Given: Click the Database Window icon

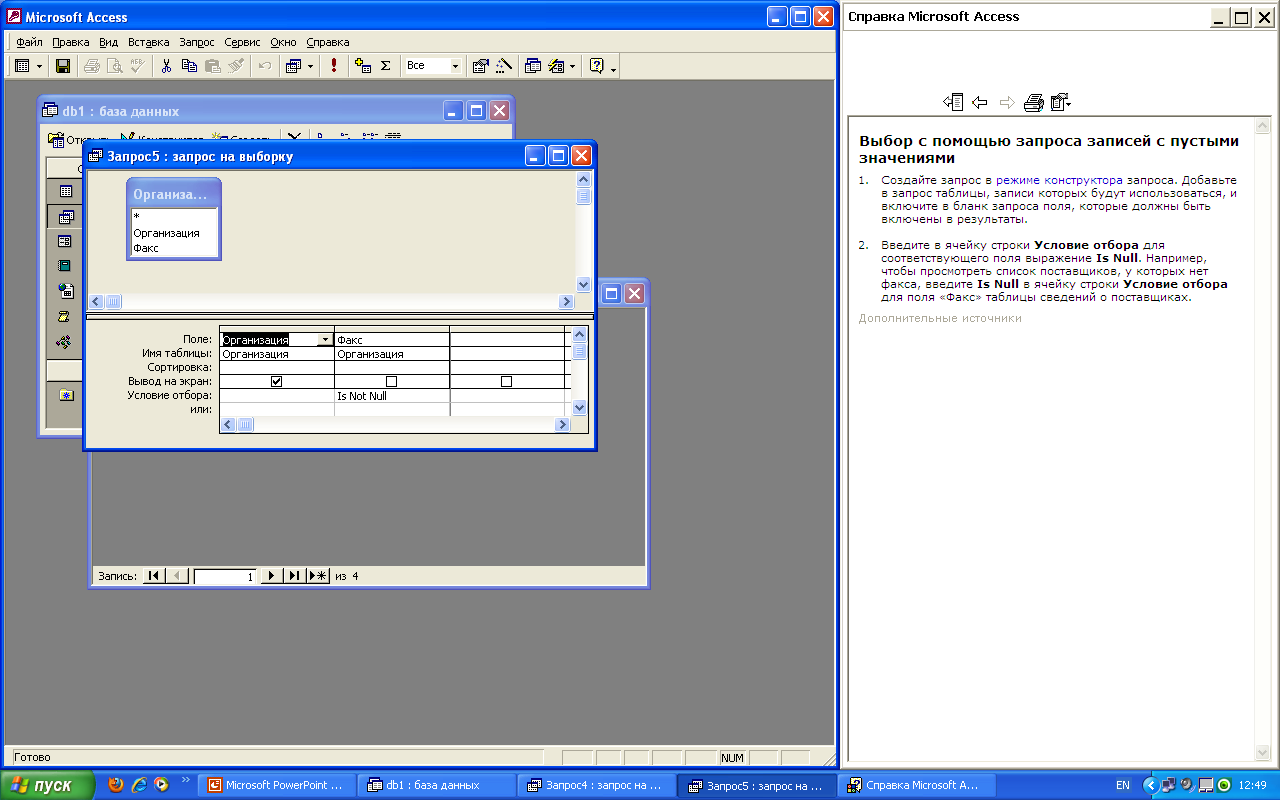Looking at the screenshot, I should click(533, 66).
